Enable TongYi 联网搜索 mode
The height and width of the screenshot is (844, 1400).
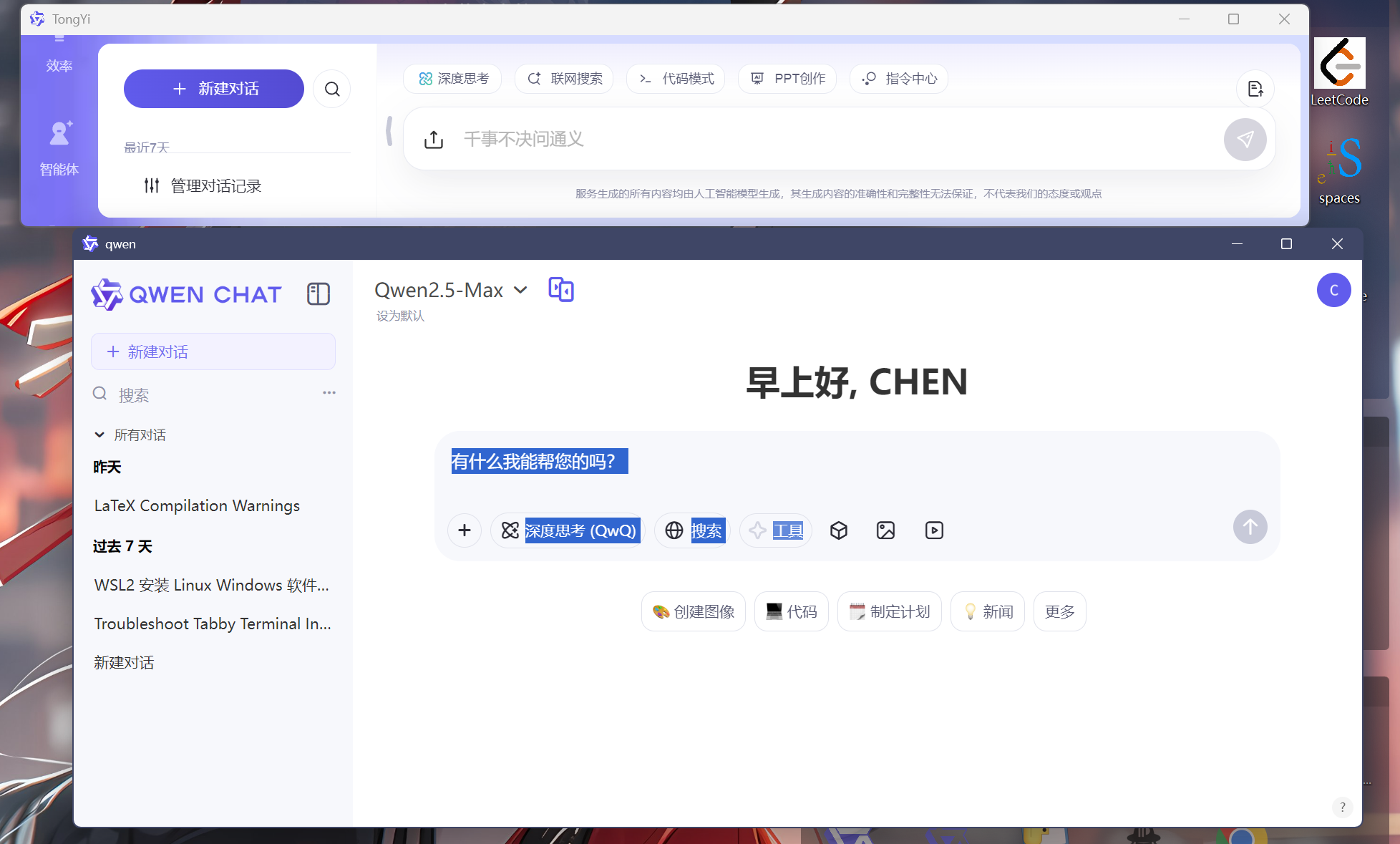click(564, 79)
